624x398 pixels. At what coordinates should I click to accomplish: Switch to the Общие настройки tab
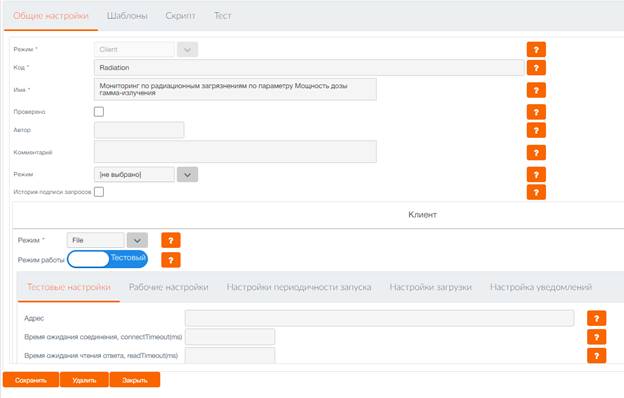[x=51, y=16]
